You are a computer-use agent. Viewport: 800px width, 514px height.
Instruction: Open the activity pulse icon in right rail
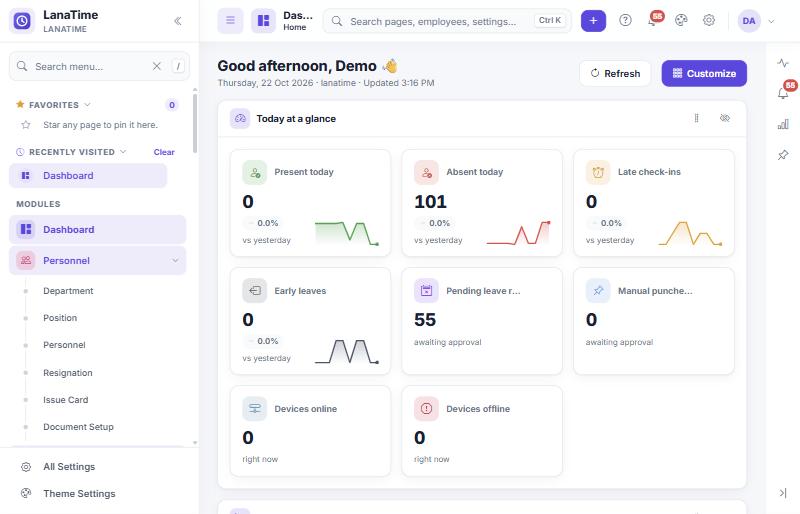(783, 63)
